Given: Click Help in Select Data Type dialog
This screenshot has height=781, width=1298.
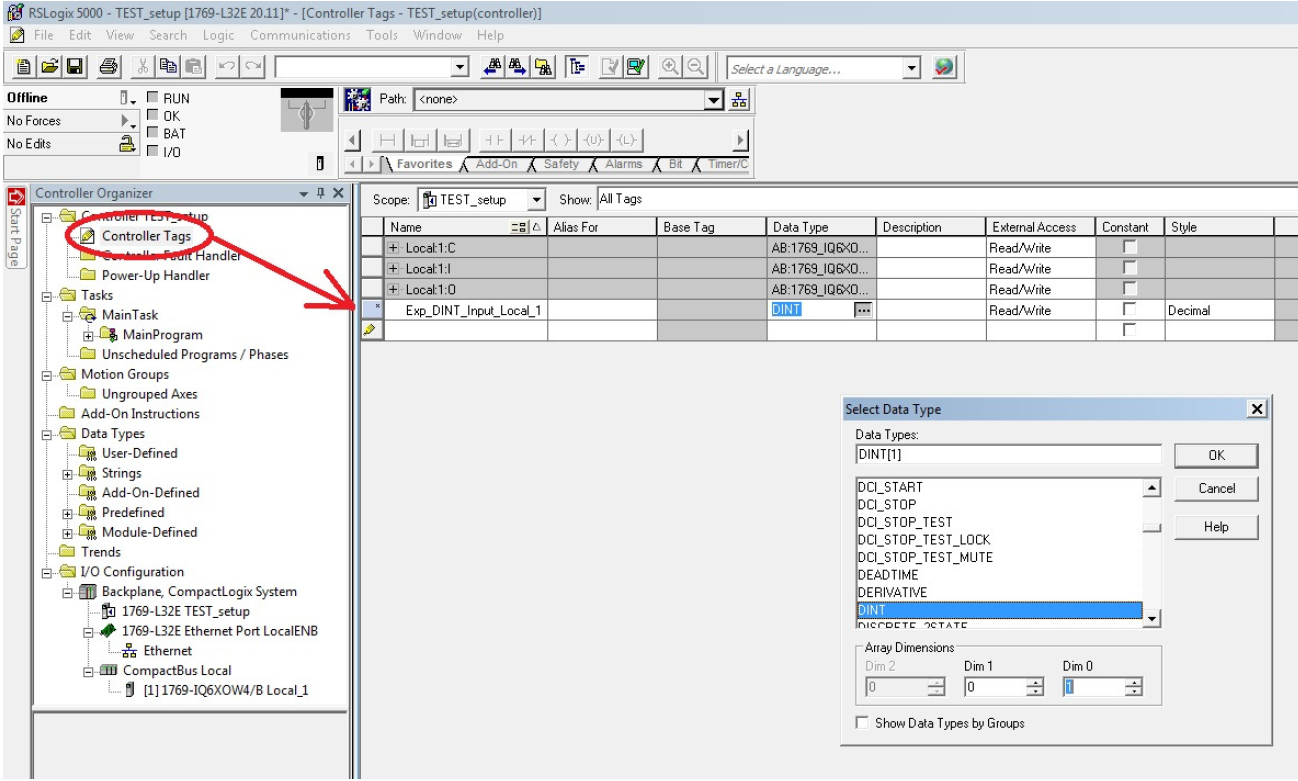Looking at the screenshot, I should [1216, 527].
